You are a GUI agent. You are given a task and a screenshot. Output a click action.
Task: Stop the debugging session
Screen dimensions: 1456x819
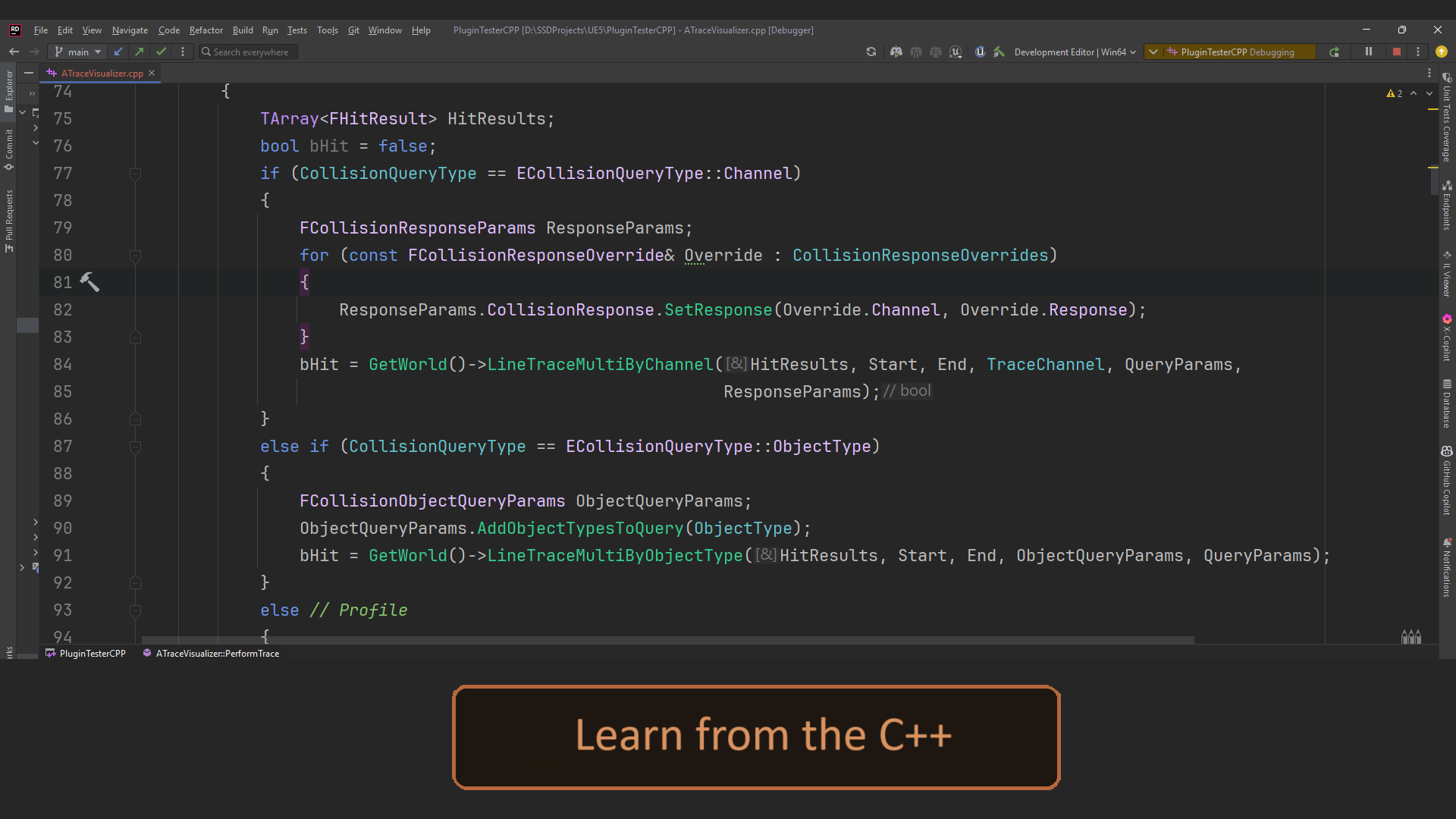(x=1398, y=52)
